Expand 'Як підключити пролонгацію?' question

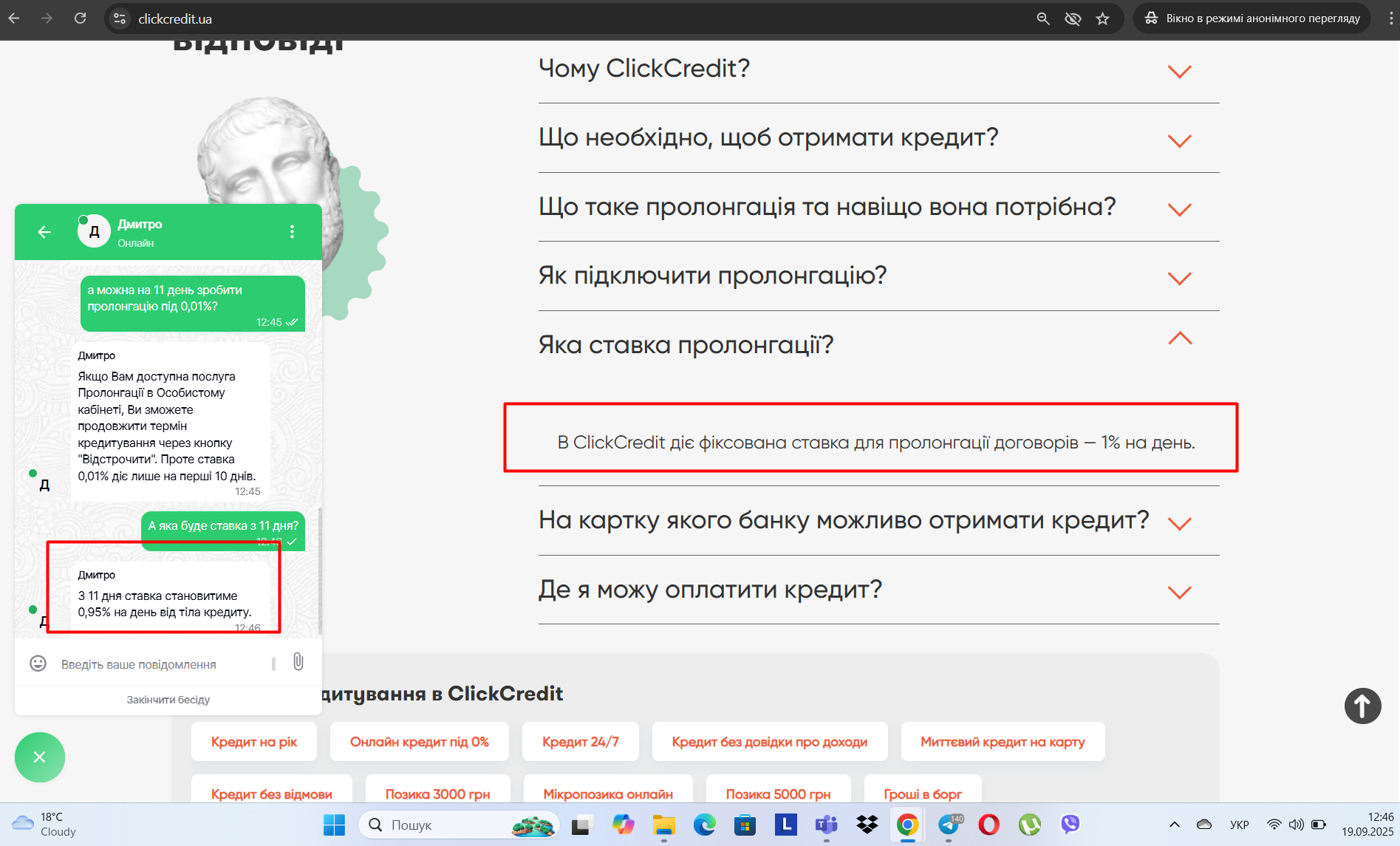click(878, 276)
